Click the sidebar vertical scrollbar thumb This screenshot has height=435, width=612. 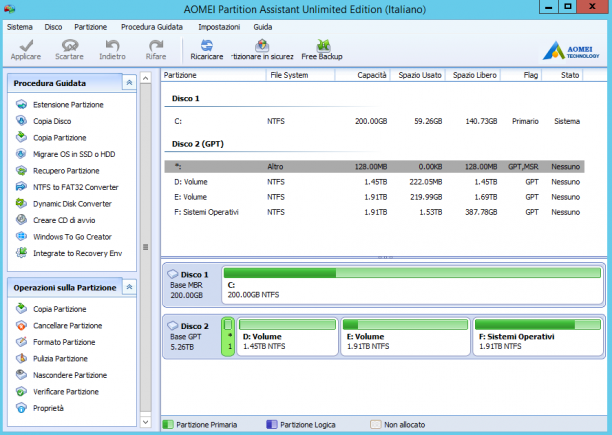coord(146,247)
